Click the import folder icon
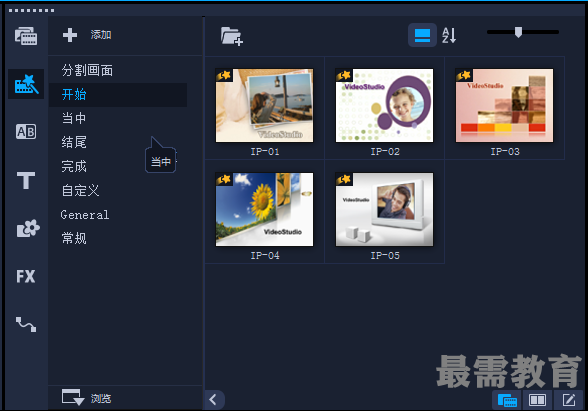The width and height of the screenshot is (588, 411). pyautogui.click(x=232, y=36)
